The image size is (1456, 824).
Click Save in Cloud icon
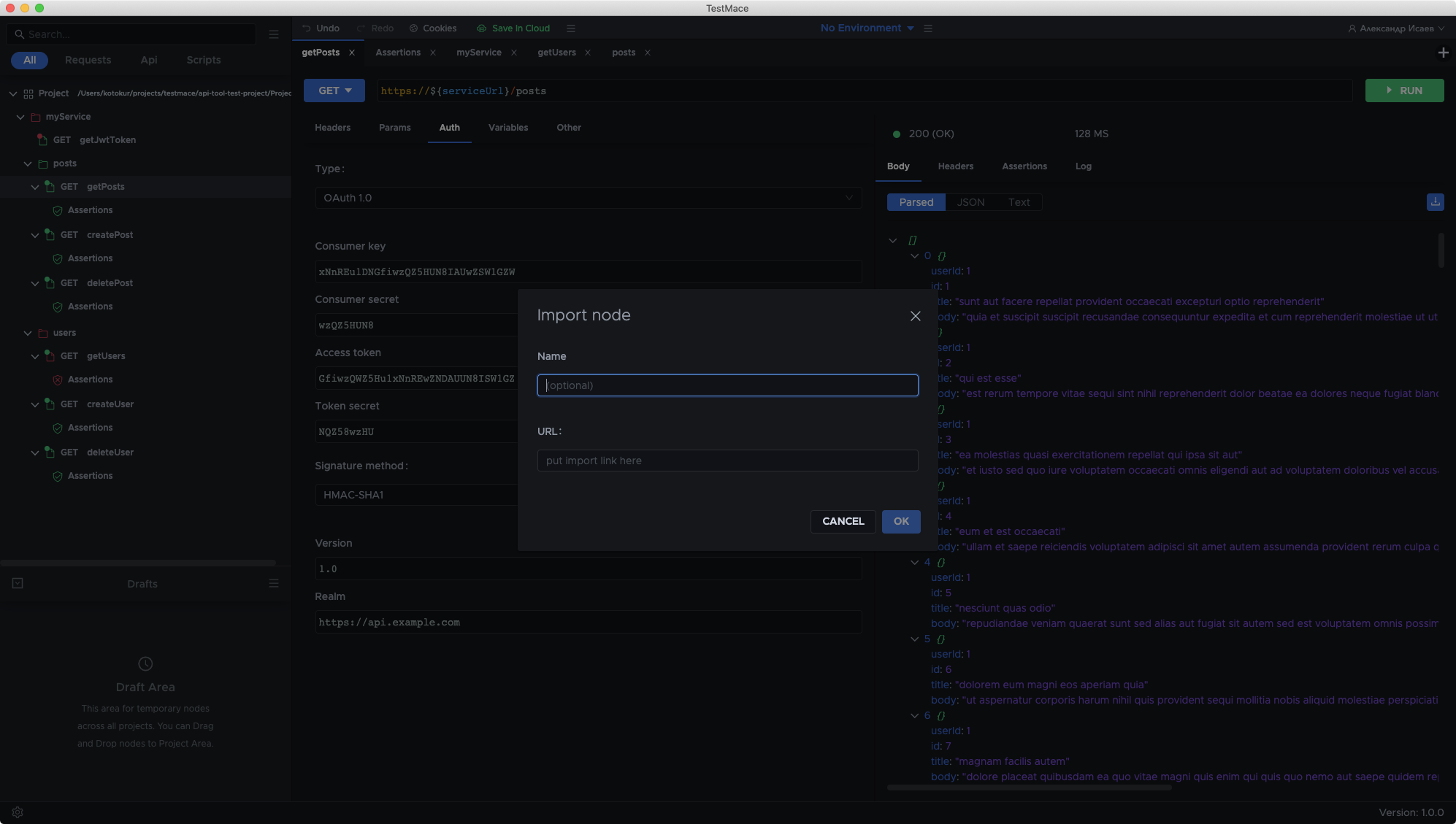click(481, 28)
